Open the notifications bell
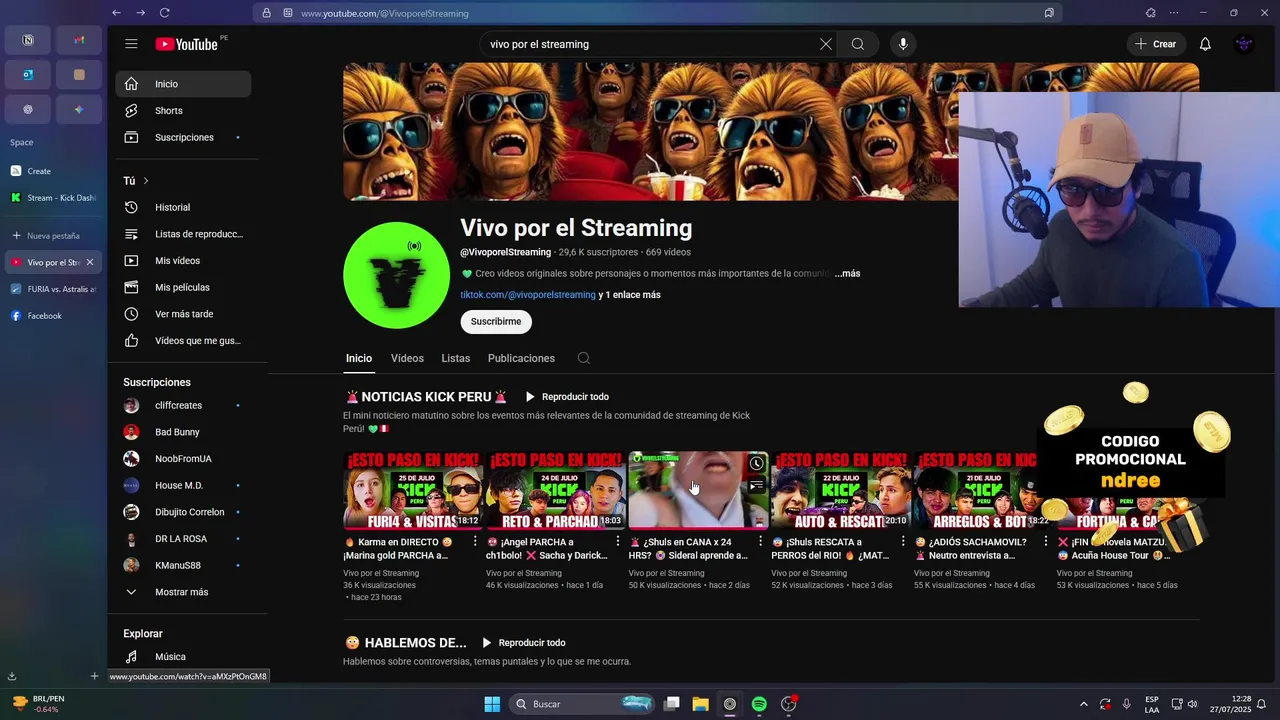 [1205, 44]
